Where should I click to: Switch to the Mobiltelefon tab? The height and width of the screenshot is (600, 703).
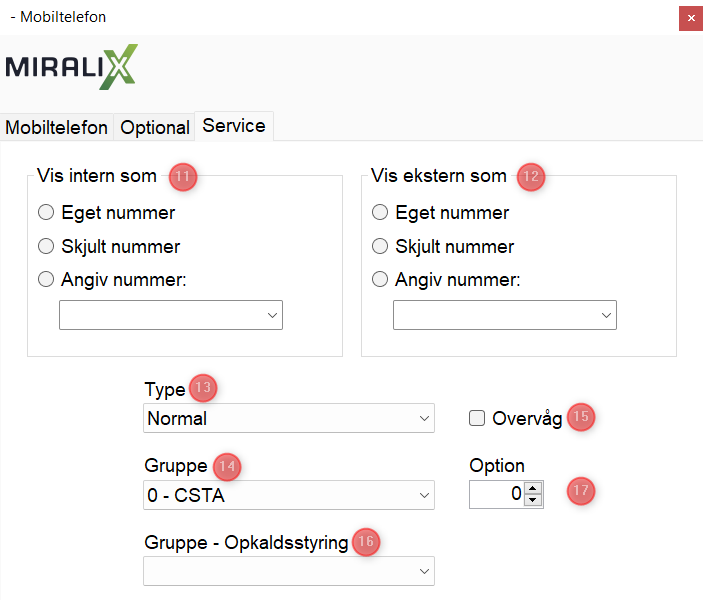pyautogui.click(x=57, y=128)
